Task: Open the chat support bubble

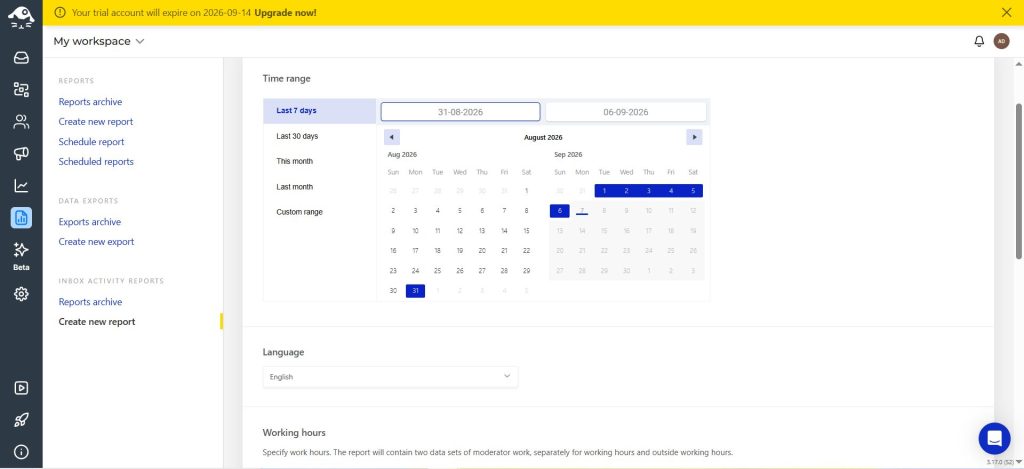Action: coord(994,438)
